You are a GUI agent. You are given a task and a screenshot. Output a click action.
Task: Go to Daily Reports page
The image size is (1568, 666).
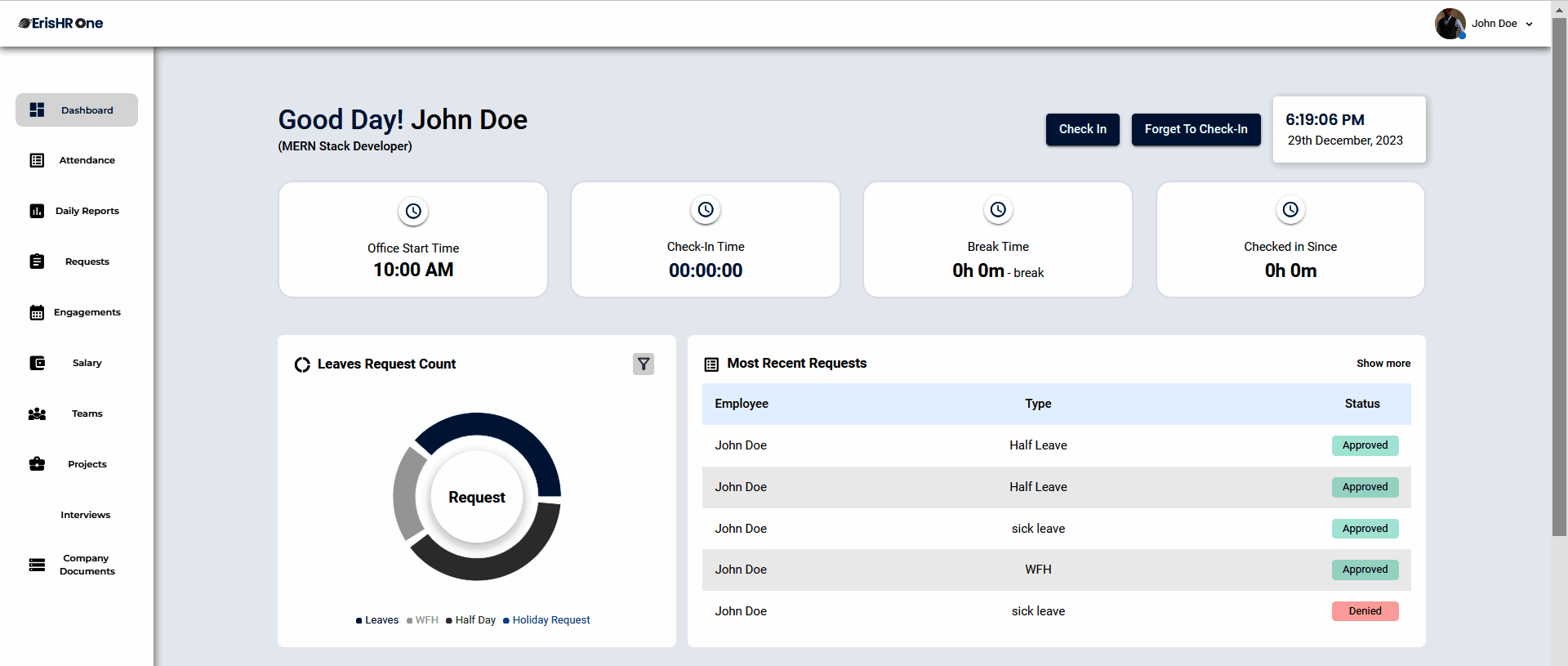point(77,211)
